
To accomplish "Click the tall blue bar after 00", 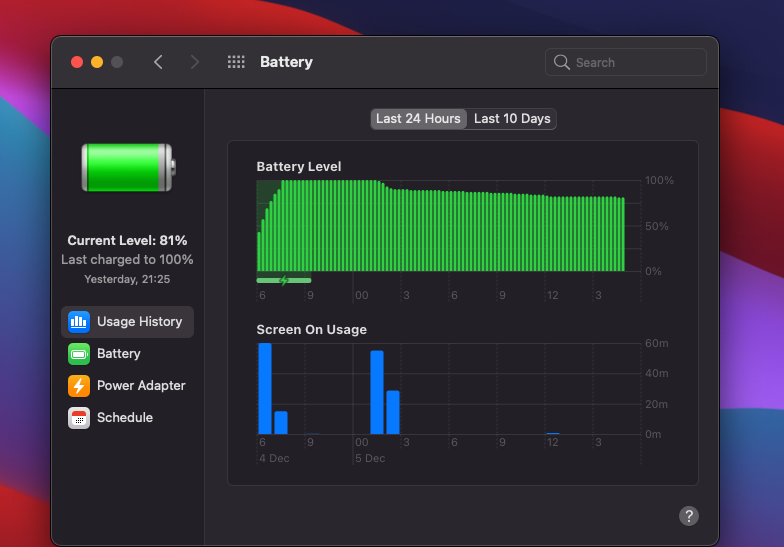I will point(377,392).
